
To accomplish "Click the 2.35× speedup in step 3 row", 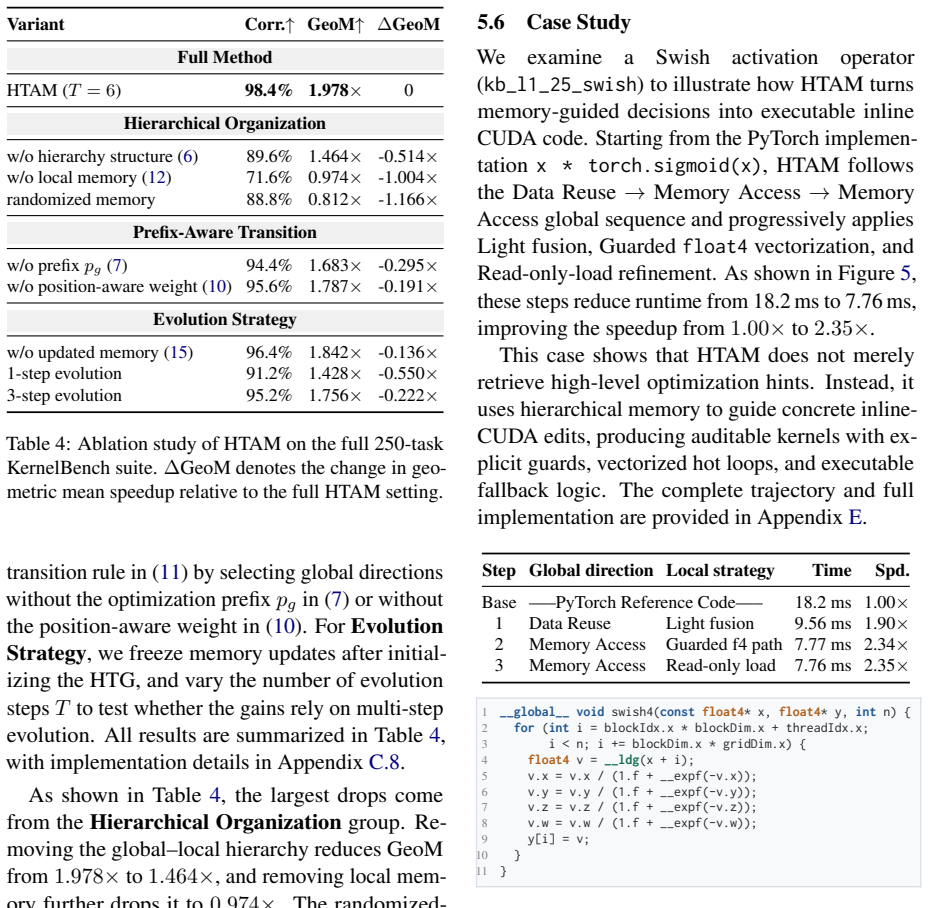I will (885, 665).
